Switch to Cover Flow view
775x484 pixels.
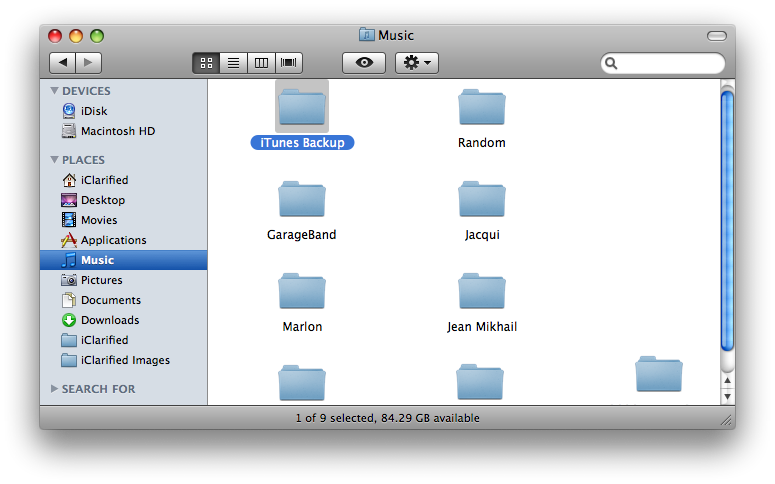pos(289,63)
